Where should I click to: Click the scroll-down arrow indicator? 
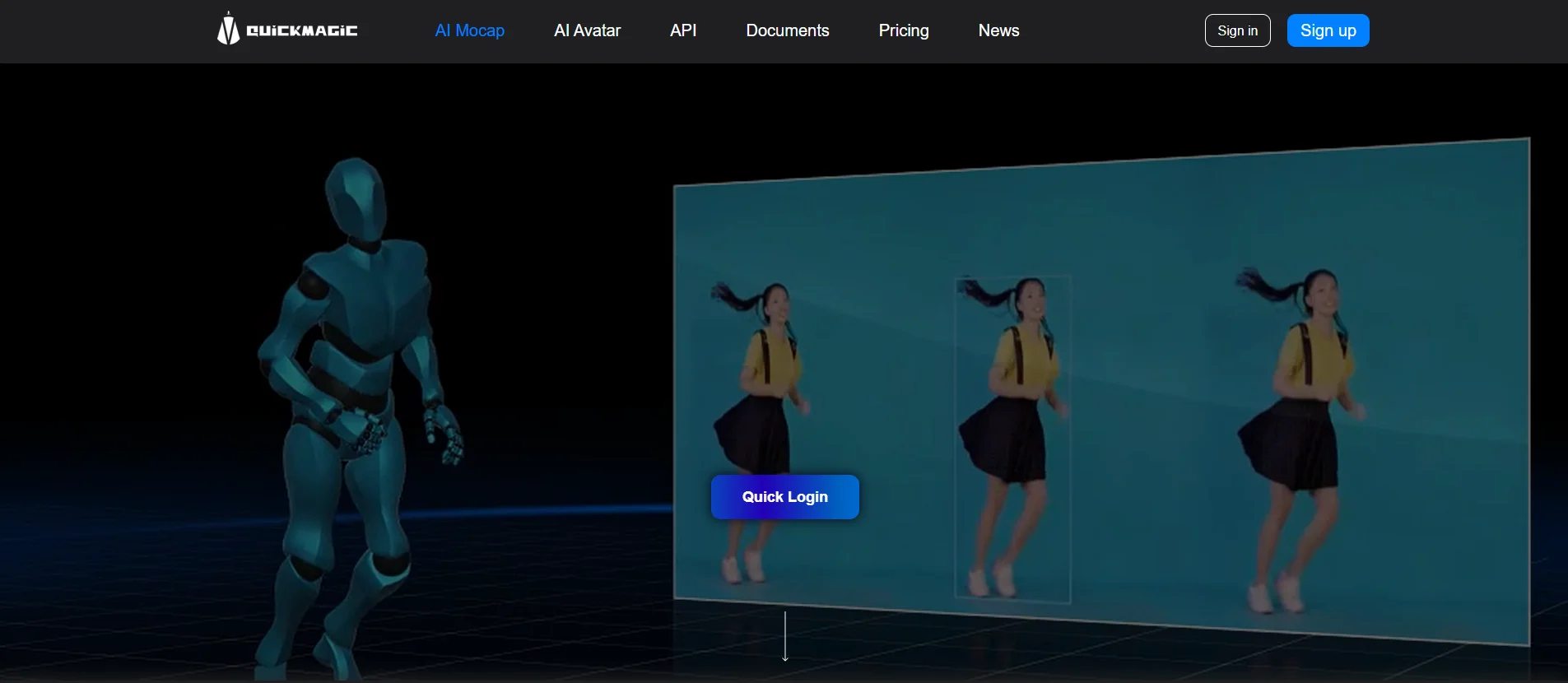click(785, 637)
